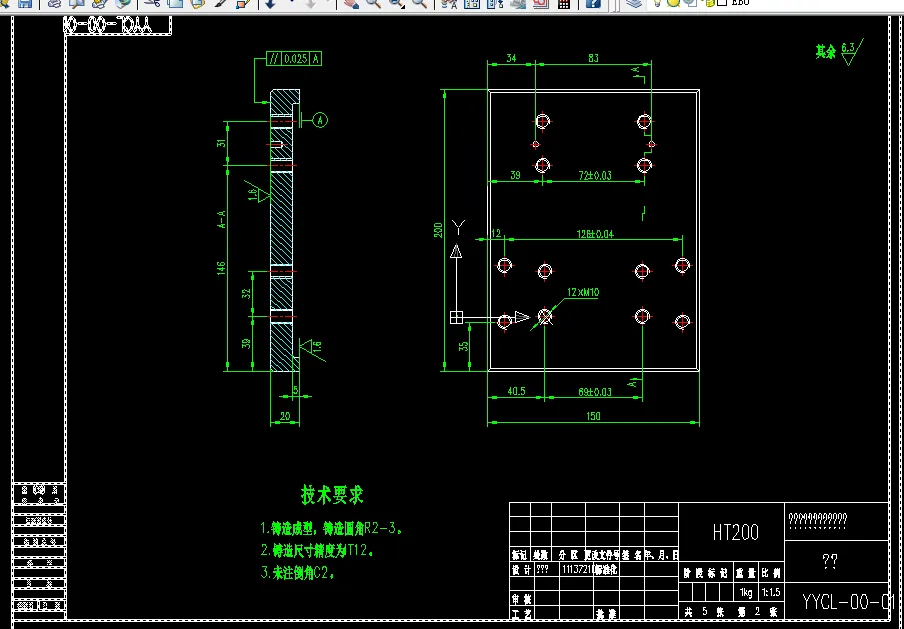Viewport: 904px width, 629px height.
Task: Toggle the layer freeze sun icon
Action: click(x=673, y=3)
